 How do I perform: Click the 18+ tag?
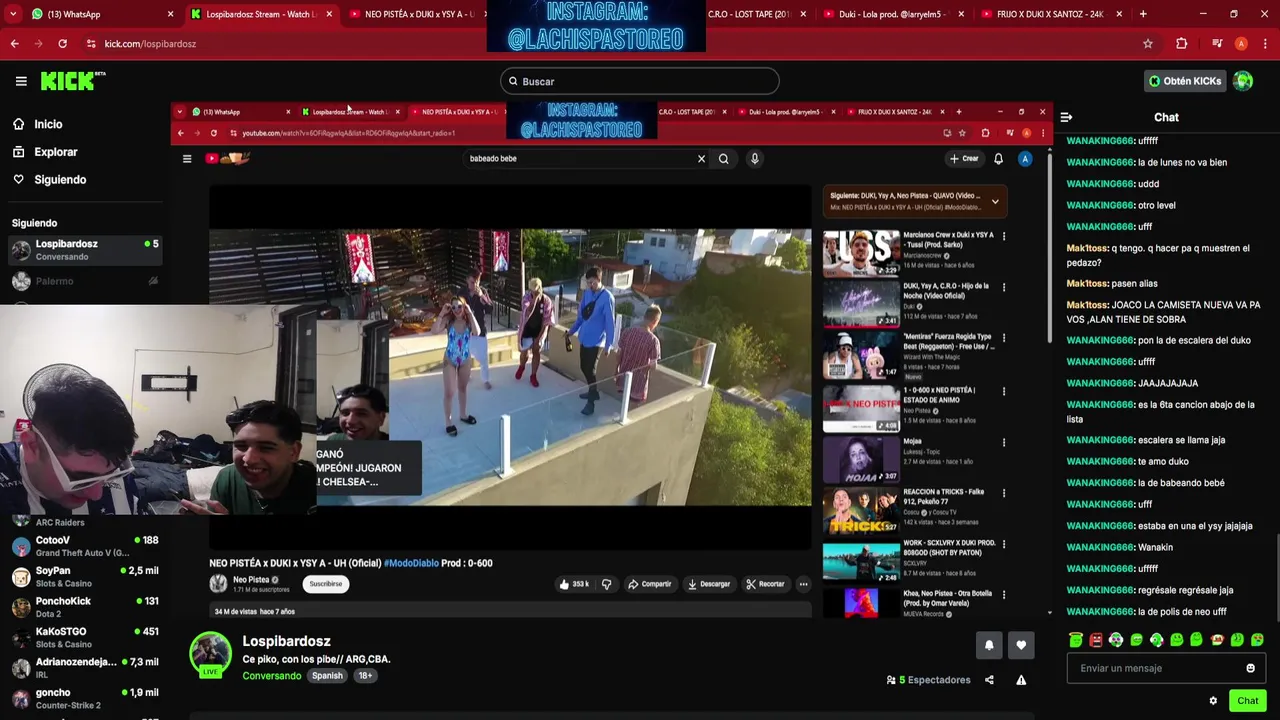365,676
